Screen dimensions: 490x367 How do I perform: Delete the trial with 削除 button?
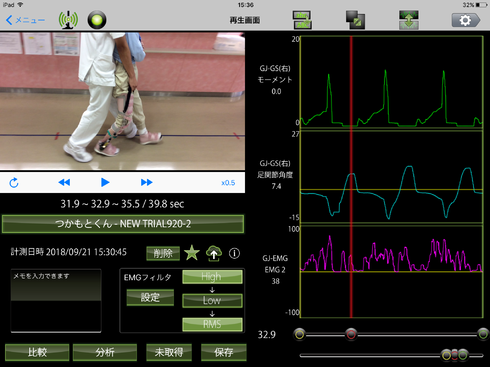pos(163,254)
